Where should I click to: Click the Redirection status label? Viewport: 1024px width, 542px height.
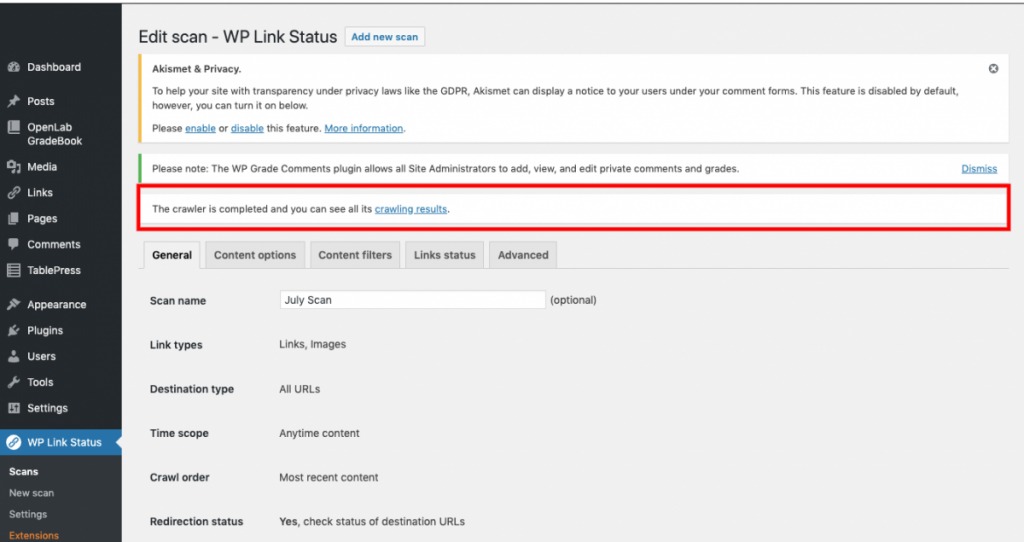point(196,521)
